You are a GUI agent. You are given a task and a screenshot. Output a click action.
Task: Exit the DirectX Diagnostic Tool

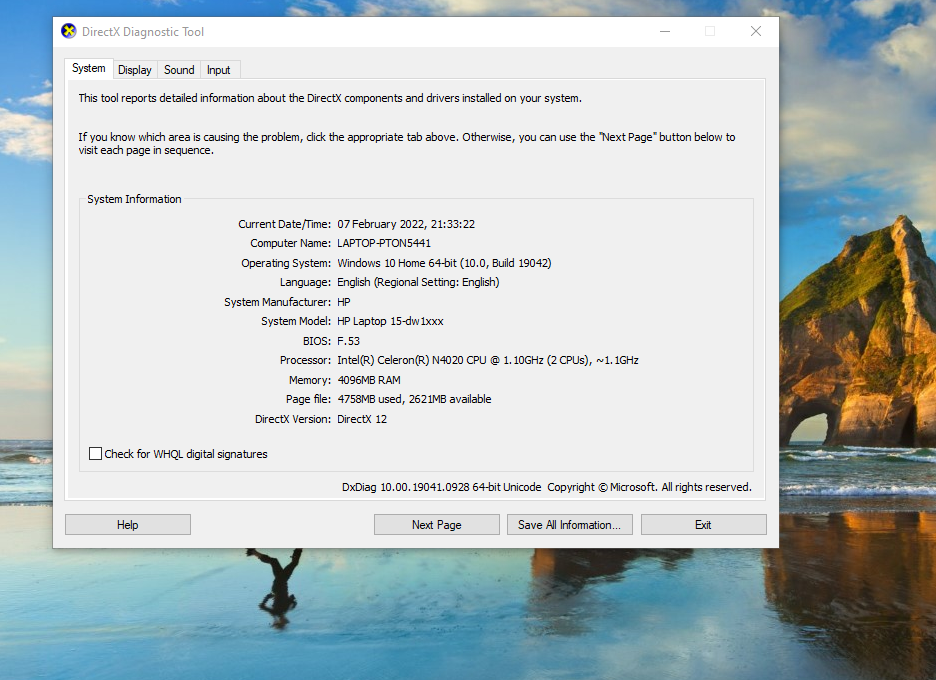[703, 525]
